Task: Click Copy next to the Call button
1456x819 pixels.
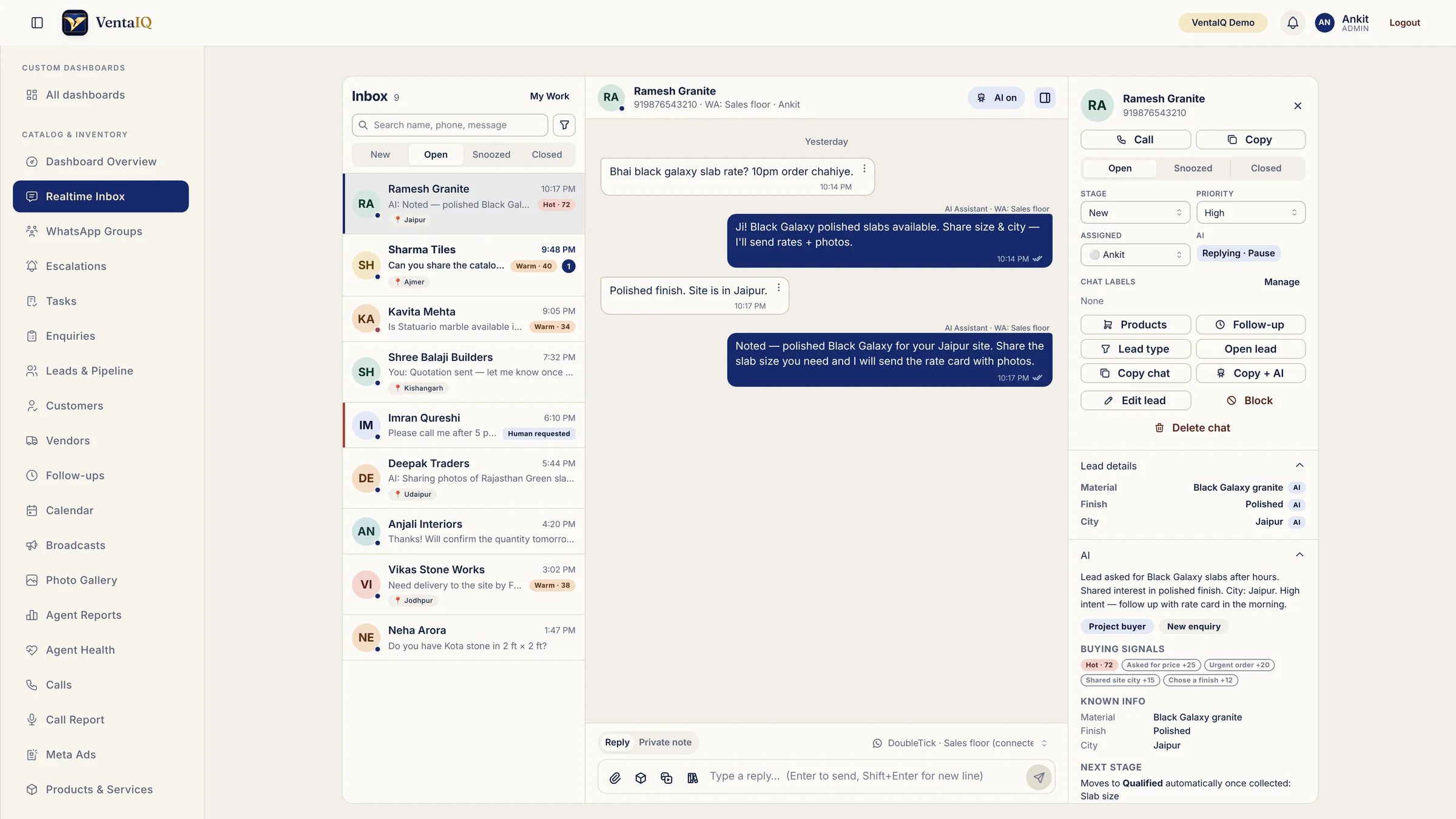Action: (1251, 140)
